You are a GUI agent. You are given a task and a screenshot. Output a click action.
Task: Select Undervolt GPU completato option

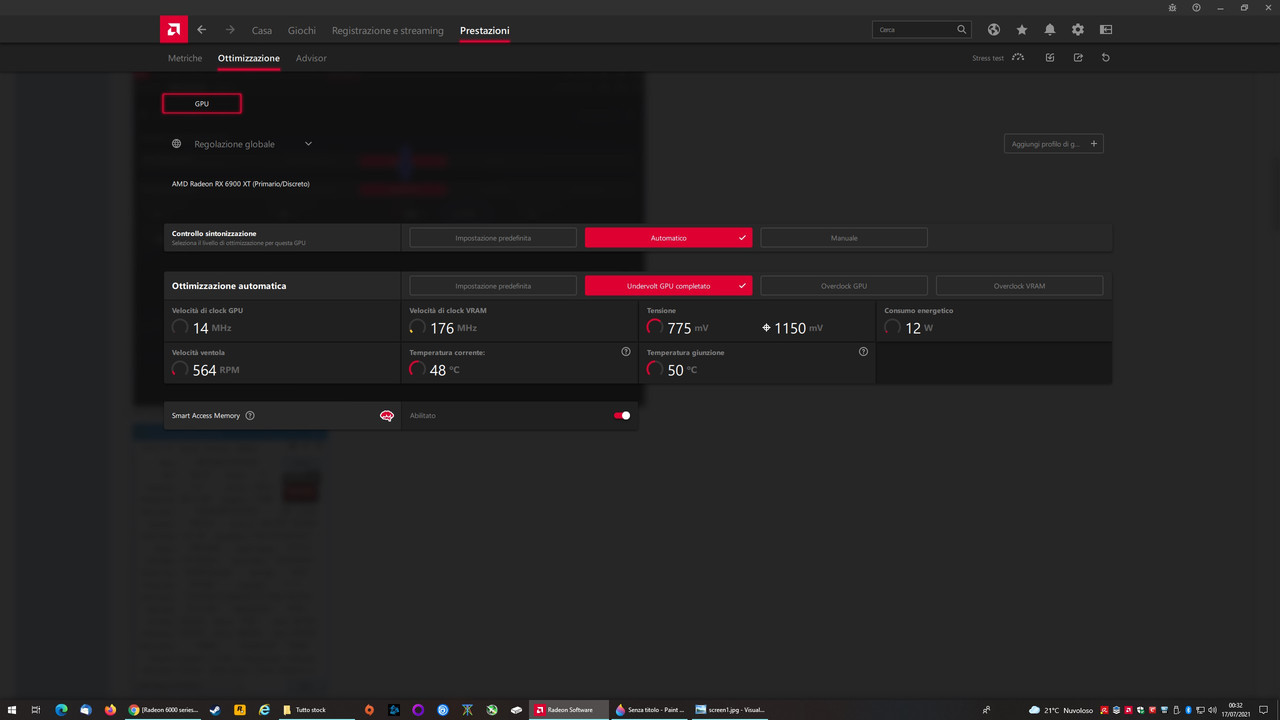[x=668, y=286]
